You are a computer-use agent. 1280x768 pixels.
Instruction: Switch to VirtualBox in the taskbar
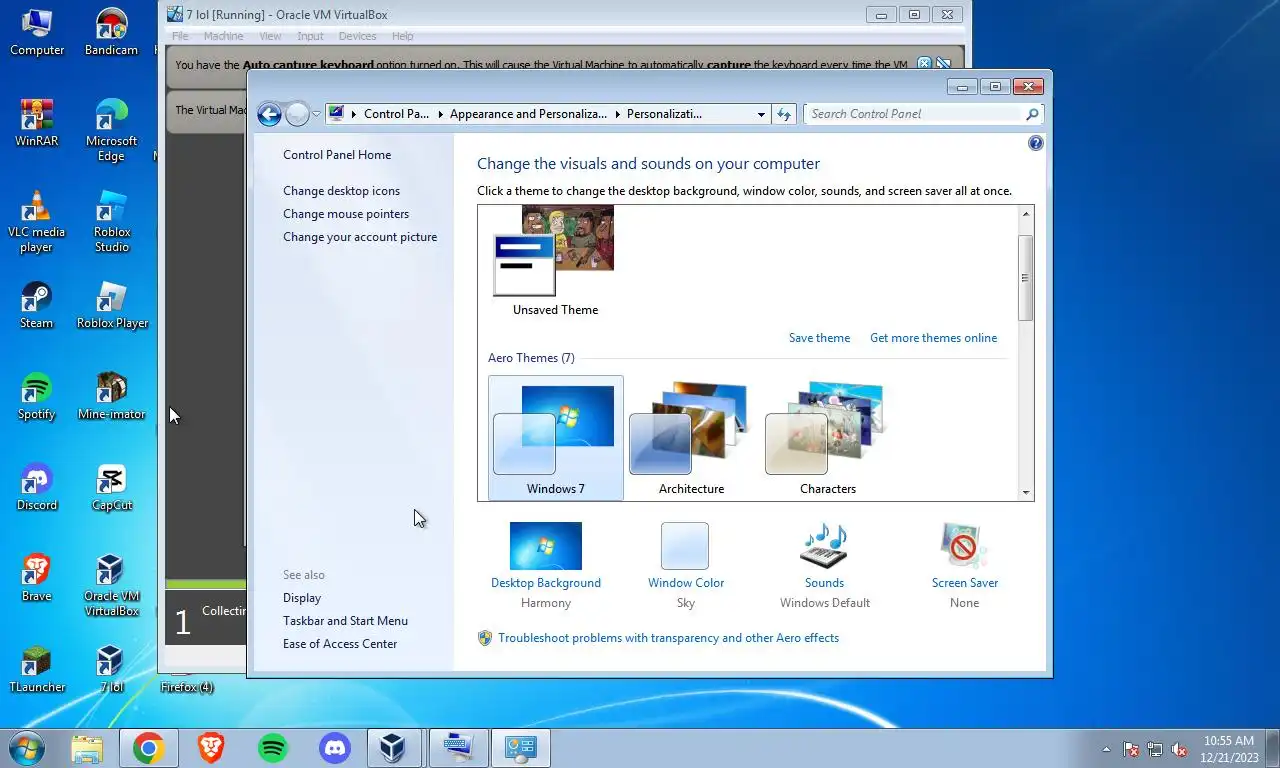[396, 748]
